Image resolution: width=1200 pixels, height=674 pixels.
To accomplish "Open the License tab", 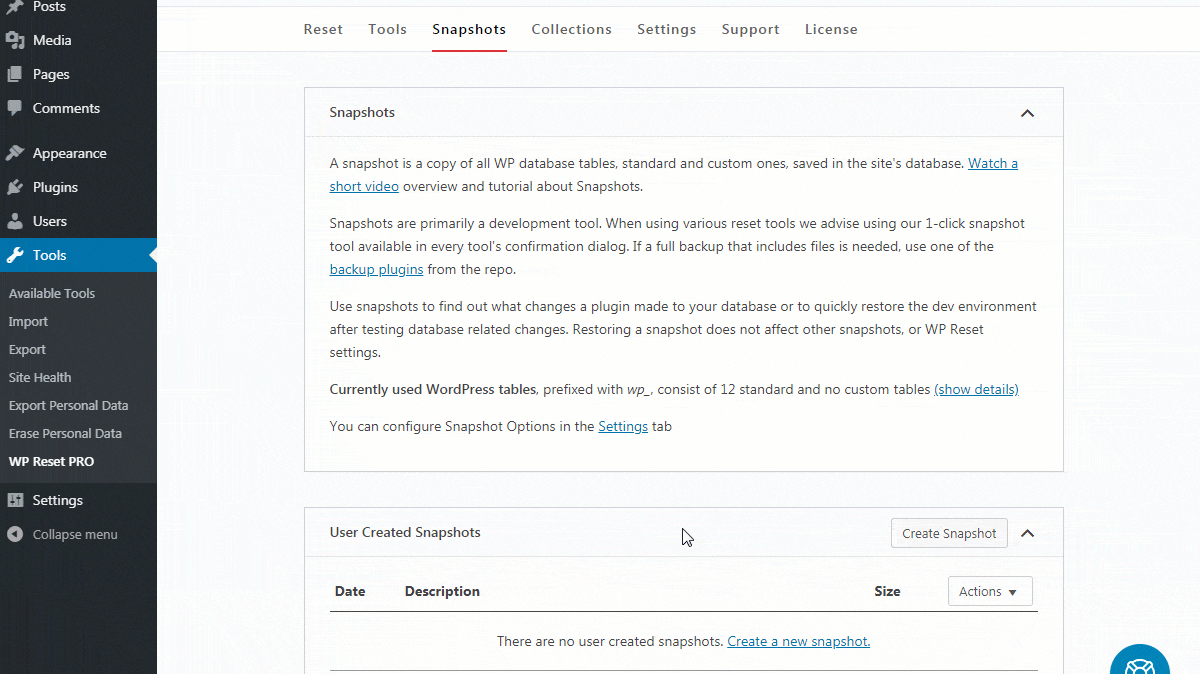I will 831,29.
